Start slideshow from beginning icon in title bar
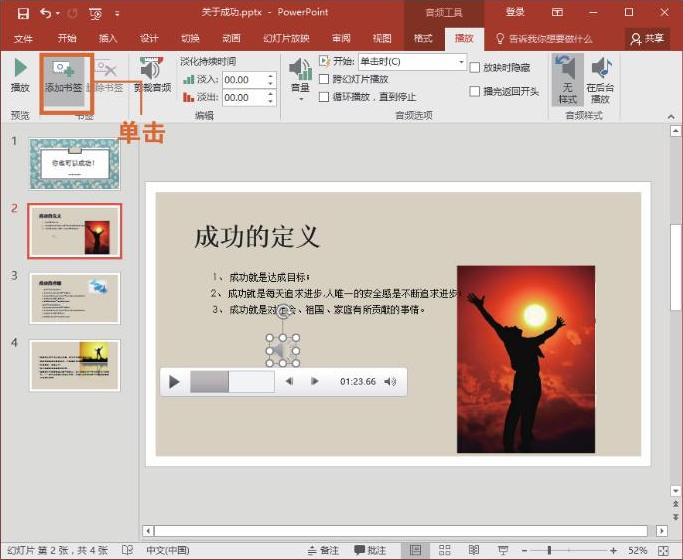The width and height of the screenshot is (683, 560). coord(95,13)
